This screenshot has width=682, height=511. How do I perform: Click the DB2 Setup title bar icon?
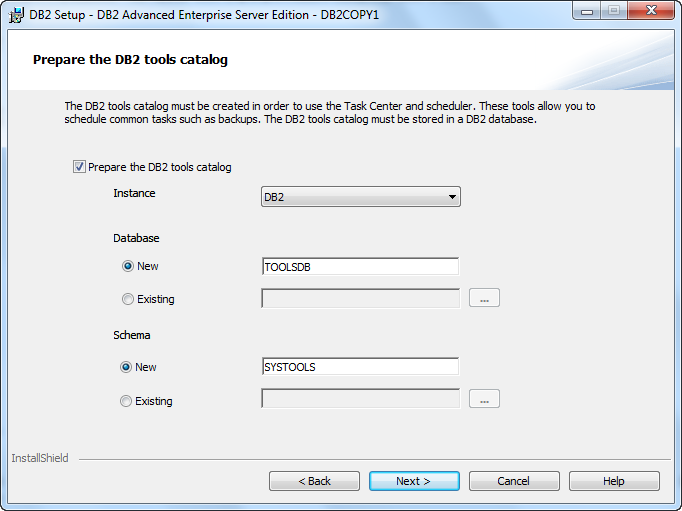17,15
